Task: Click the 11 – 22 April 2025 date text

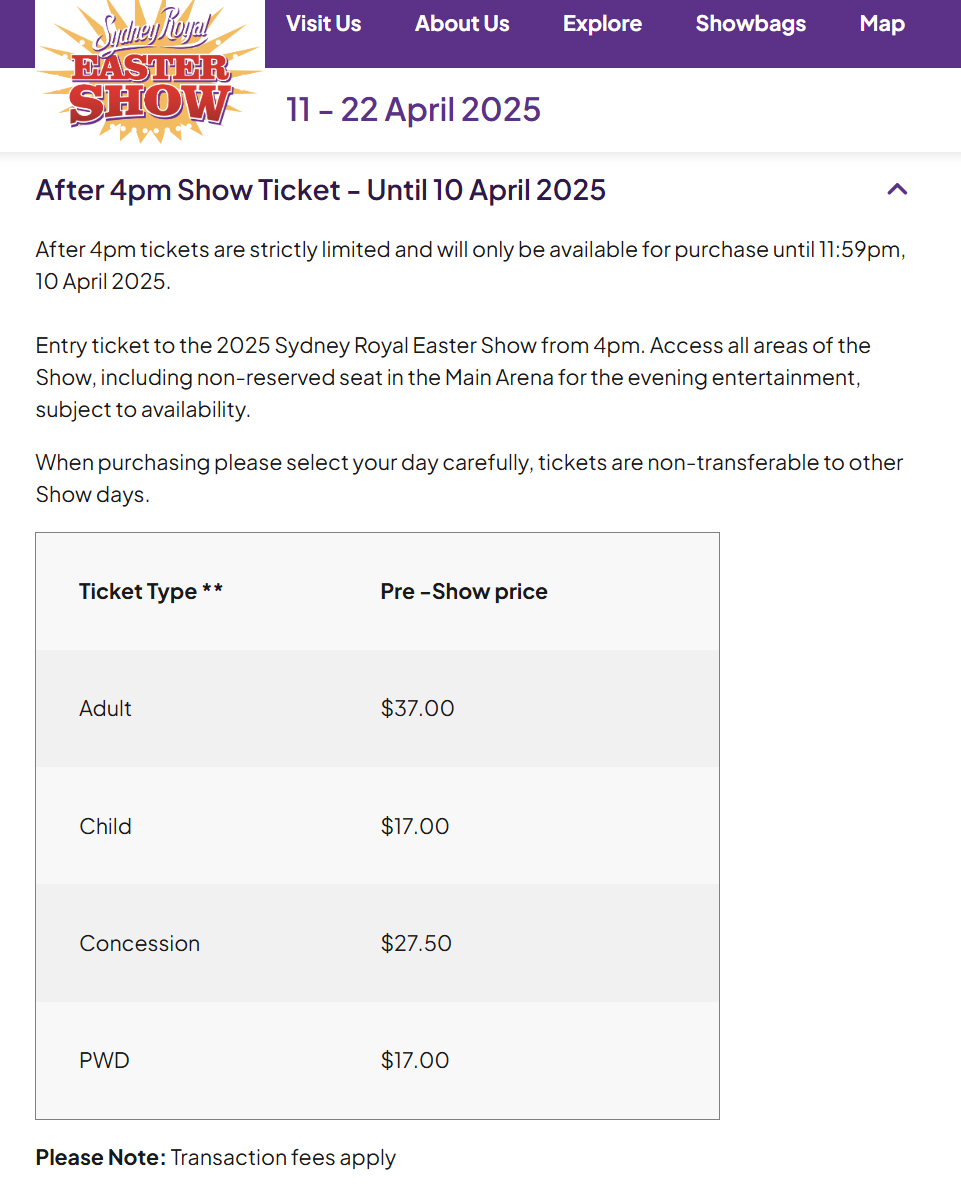Action: [x=413, y=110]
